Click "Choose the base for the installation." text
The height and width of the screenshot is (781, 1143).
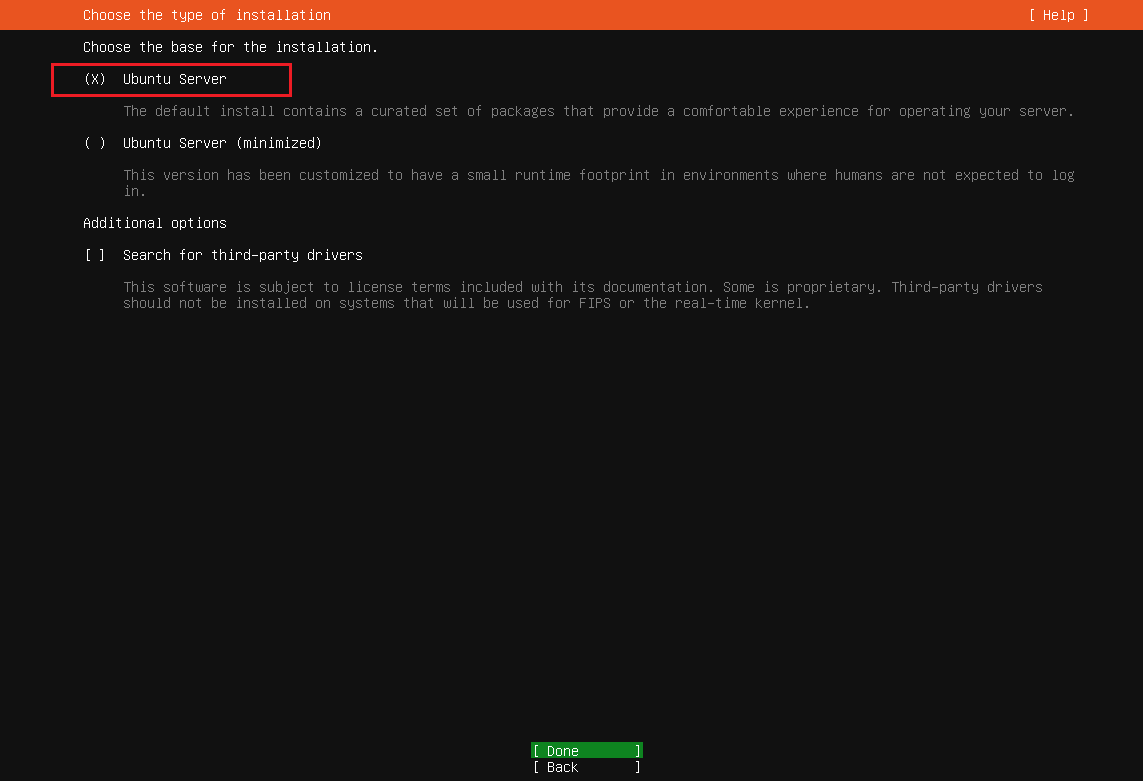pyautogui.click(x=230, y=47)
